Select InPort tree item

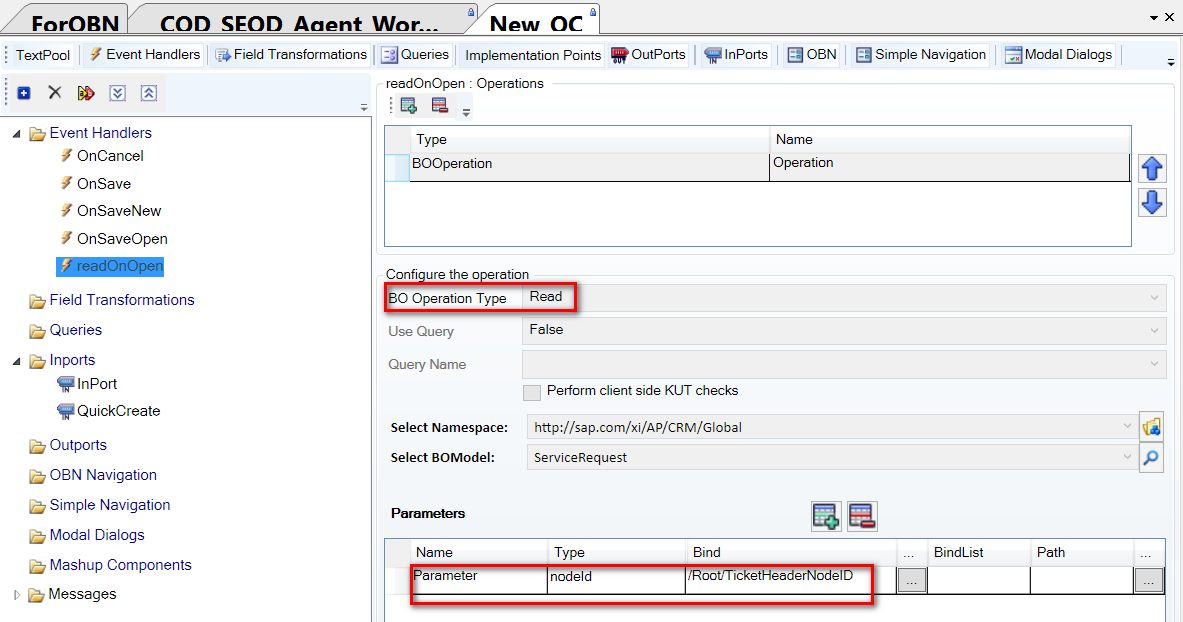tap(97, 383)
